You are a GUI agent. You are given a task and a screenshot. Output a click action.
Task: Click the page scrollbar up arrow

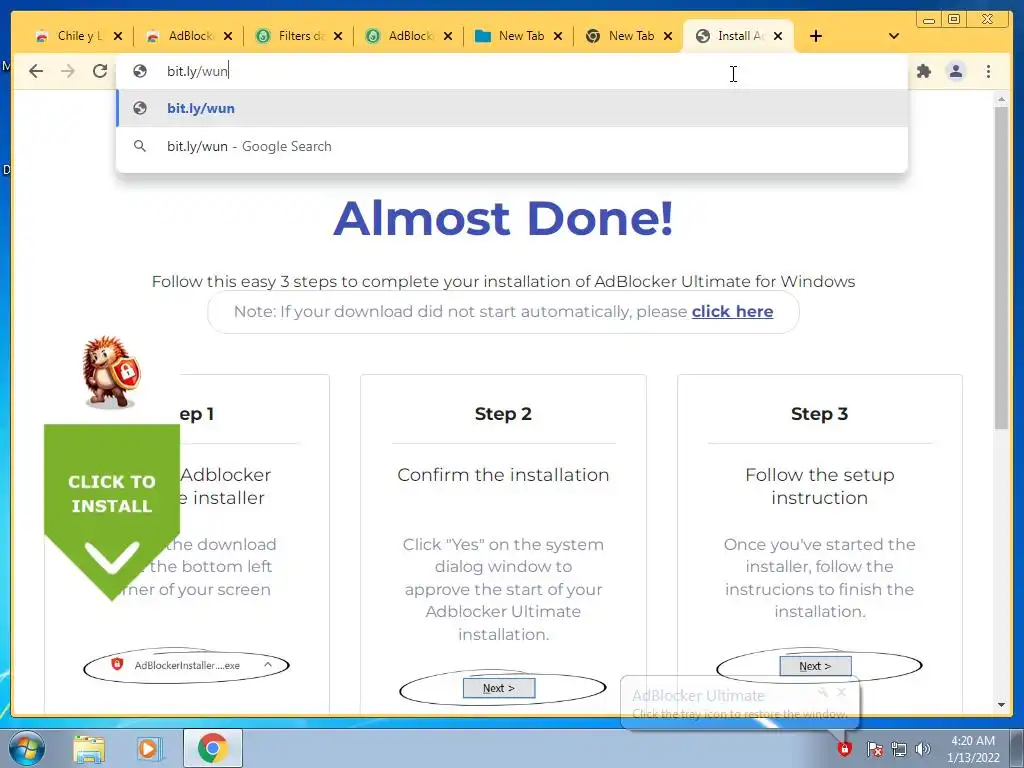point(1001,100)
